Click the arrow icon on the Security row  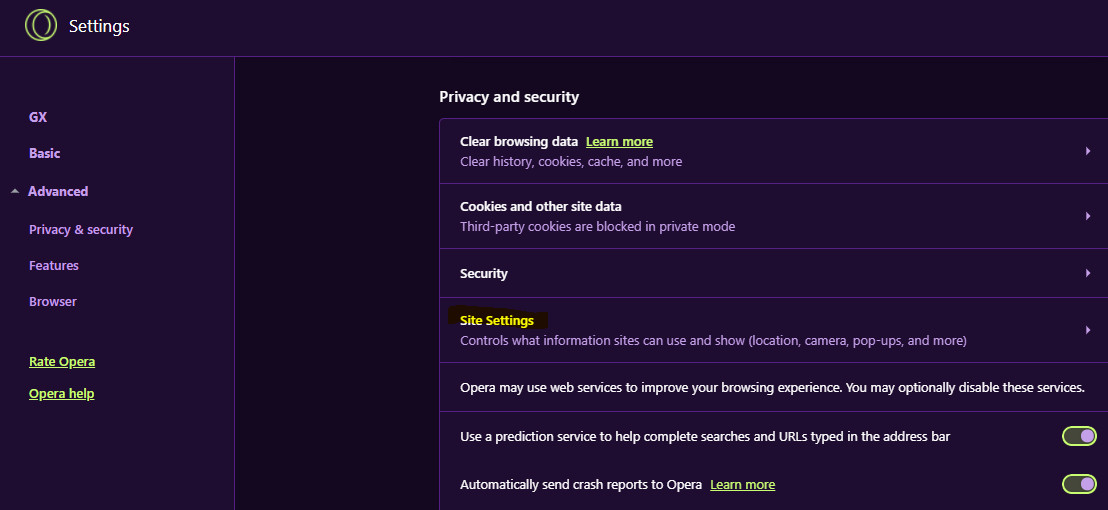click(x=1087, y=273)
